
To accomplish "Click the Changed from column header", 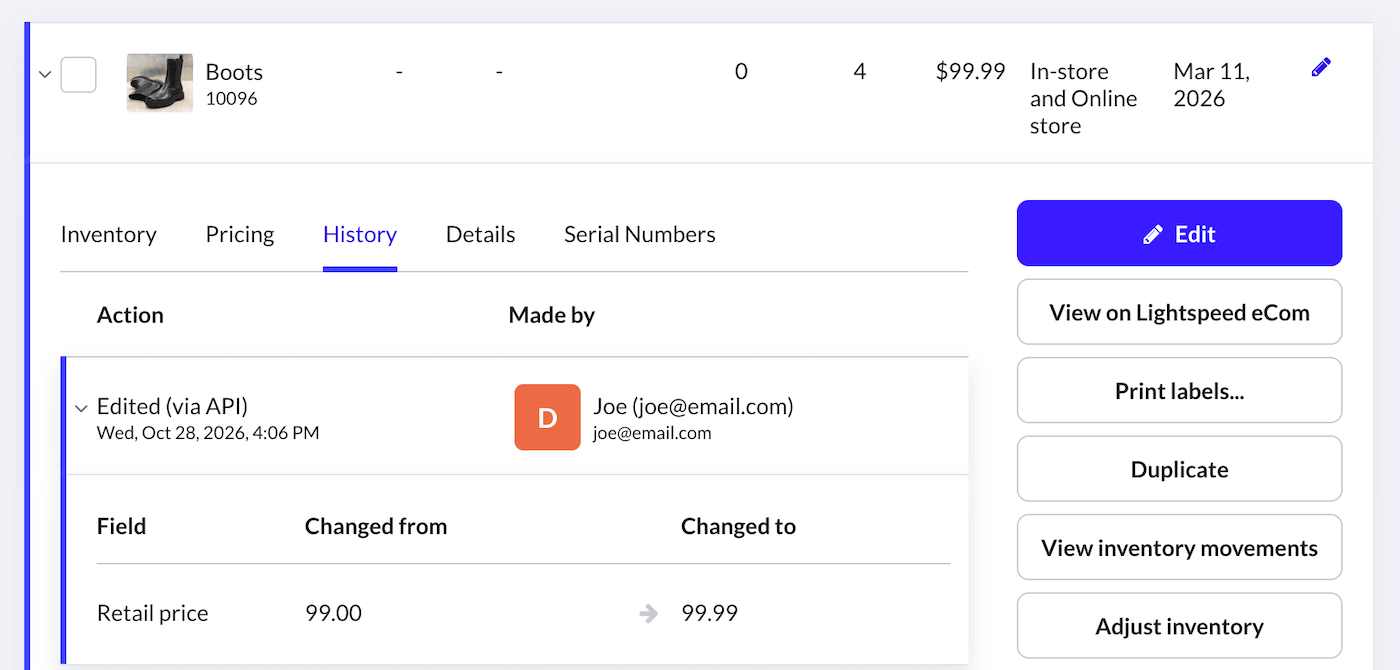I will [x=376, y=526].
